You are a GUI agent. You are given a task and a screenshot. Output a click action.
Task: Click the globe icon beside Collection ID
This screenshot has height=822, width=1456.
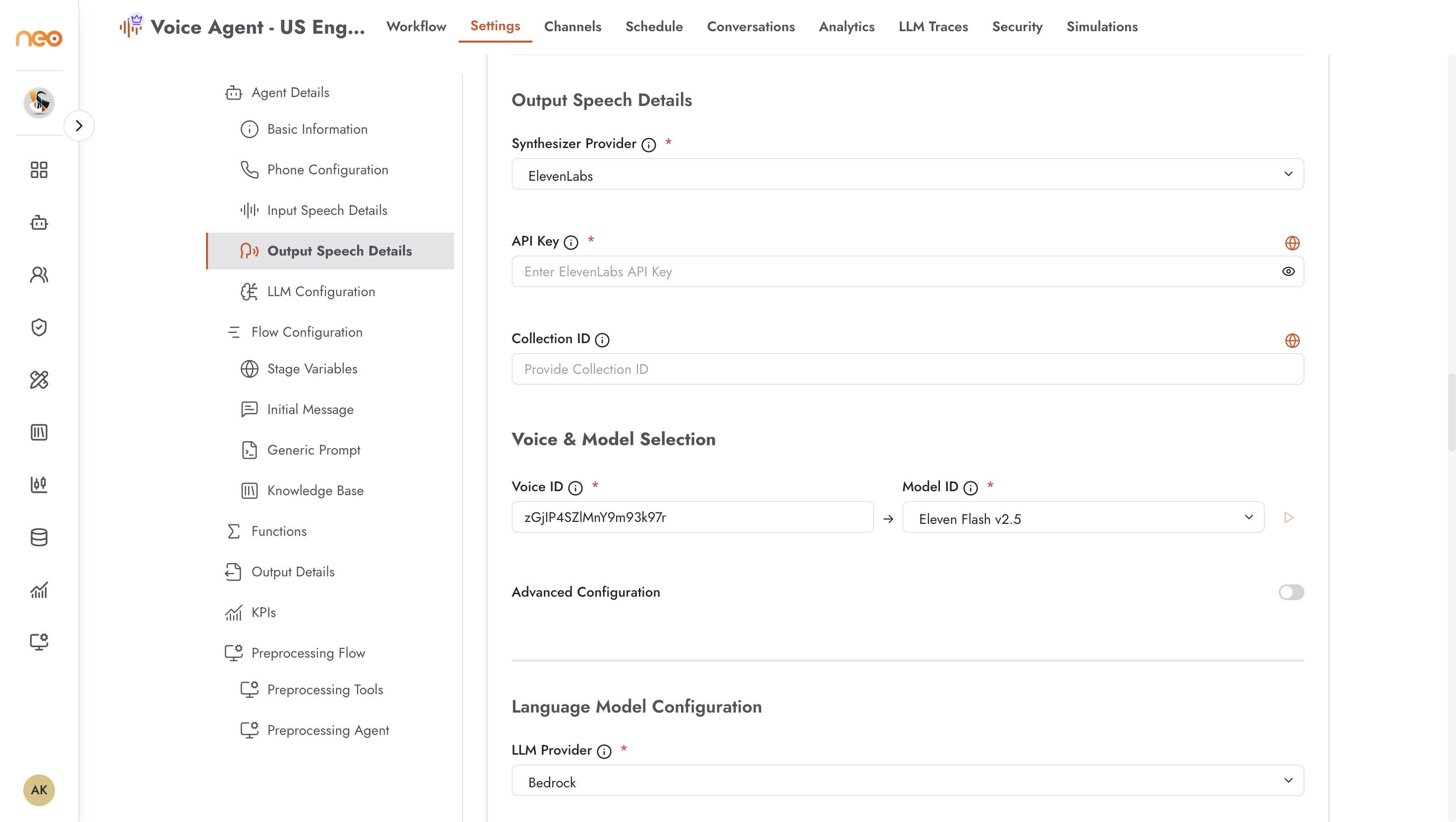tap(1292, 340)
